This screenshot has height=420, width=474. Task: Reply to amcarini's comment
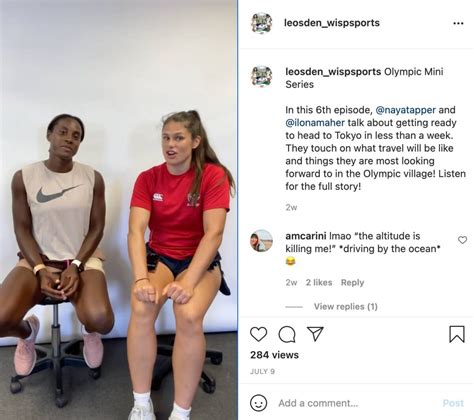coord(352,282)
